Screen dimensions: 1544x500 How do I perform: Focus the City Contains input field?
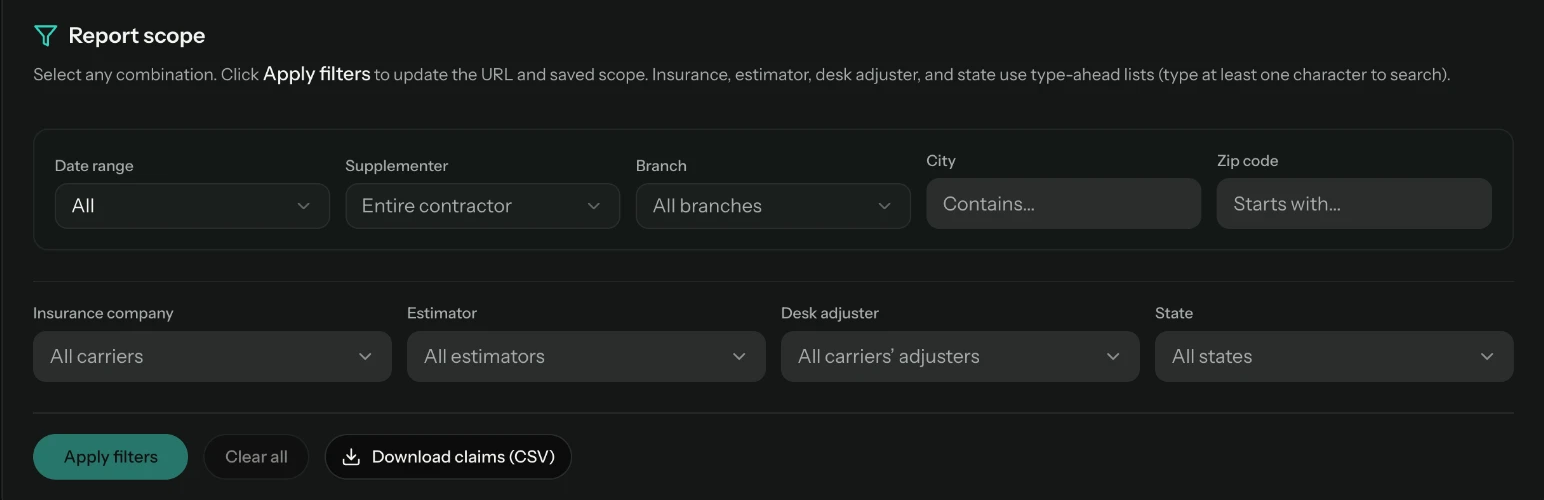(x=1064, y=204)
